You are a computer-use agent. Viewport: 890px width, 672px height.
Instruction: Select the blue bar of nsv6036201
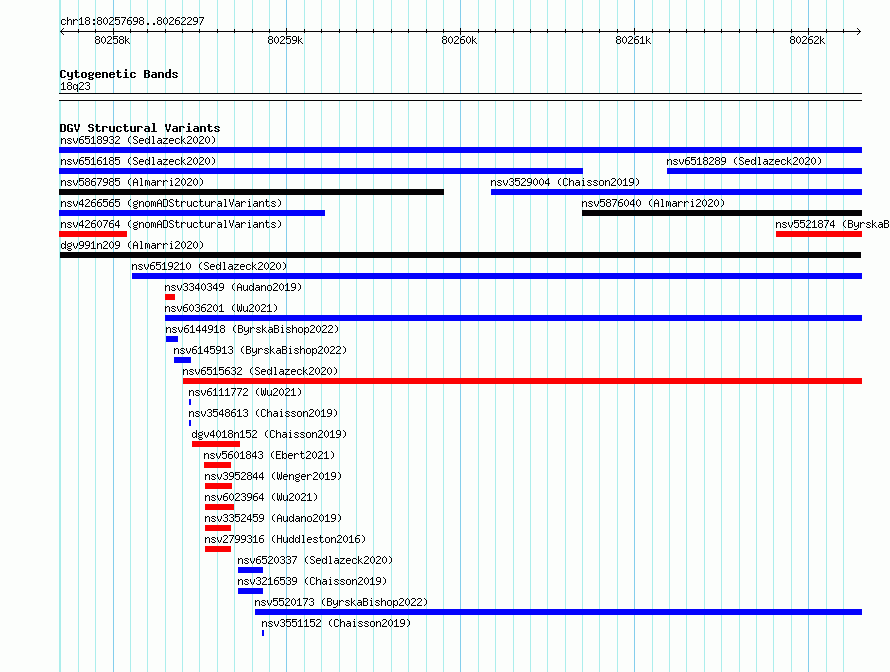[513, 318]
